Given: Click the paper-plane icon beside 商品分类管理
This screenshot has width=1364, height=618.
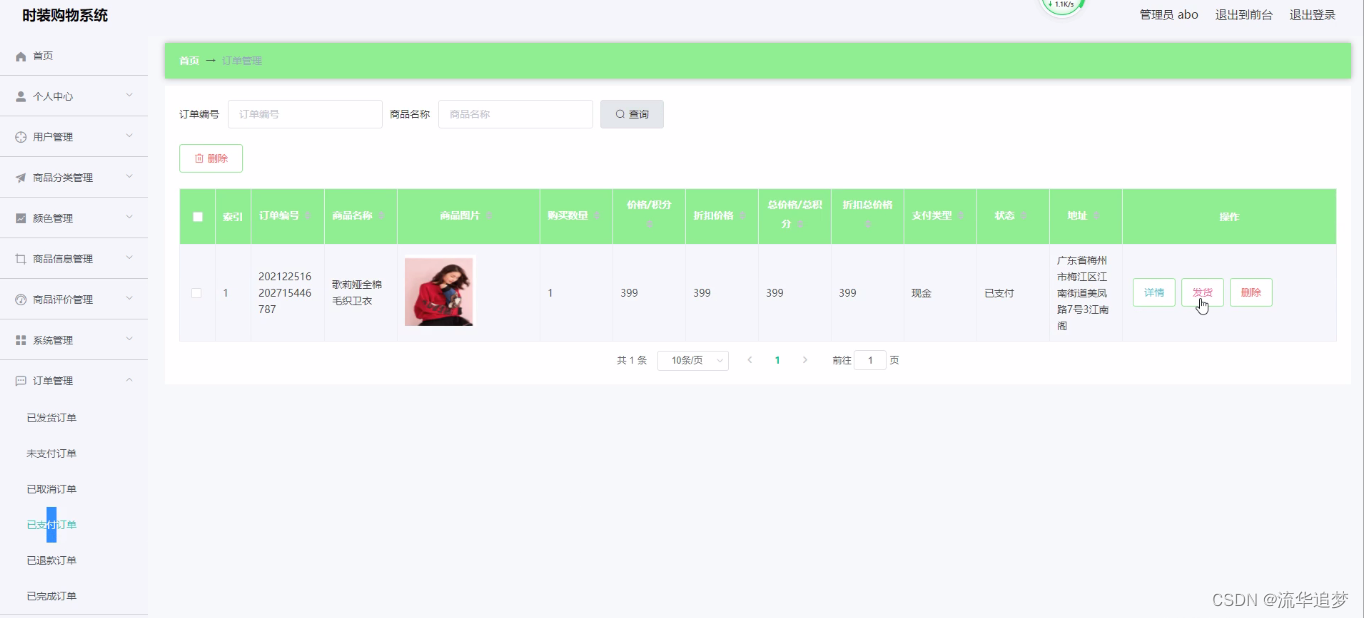Looking at the screenshot, I should tap(21, 178).
